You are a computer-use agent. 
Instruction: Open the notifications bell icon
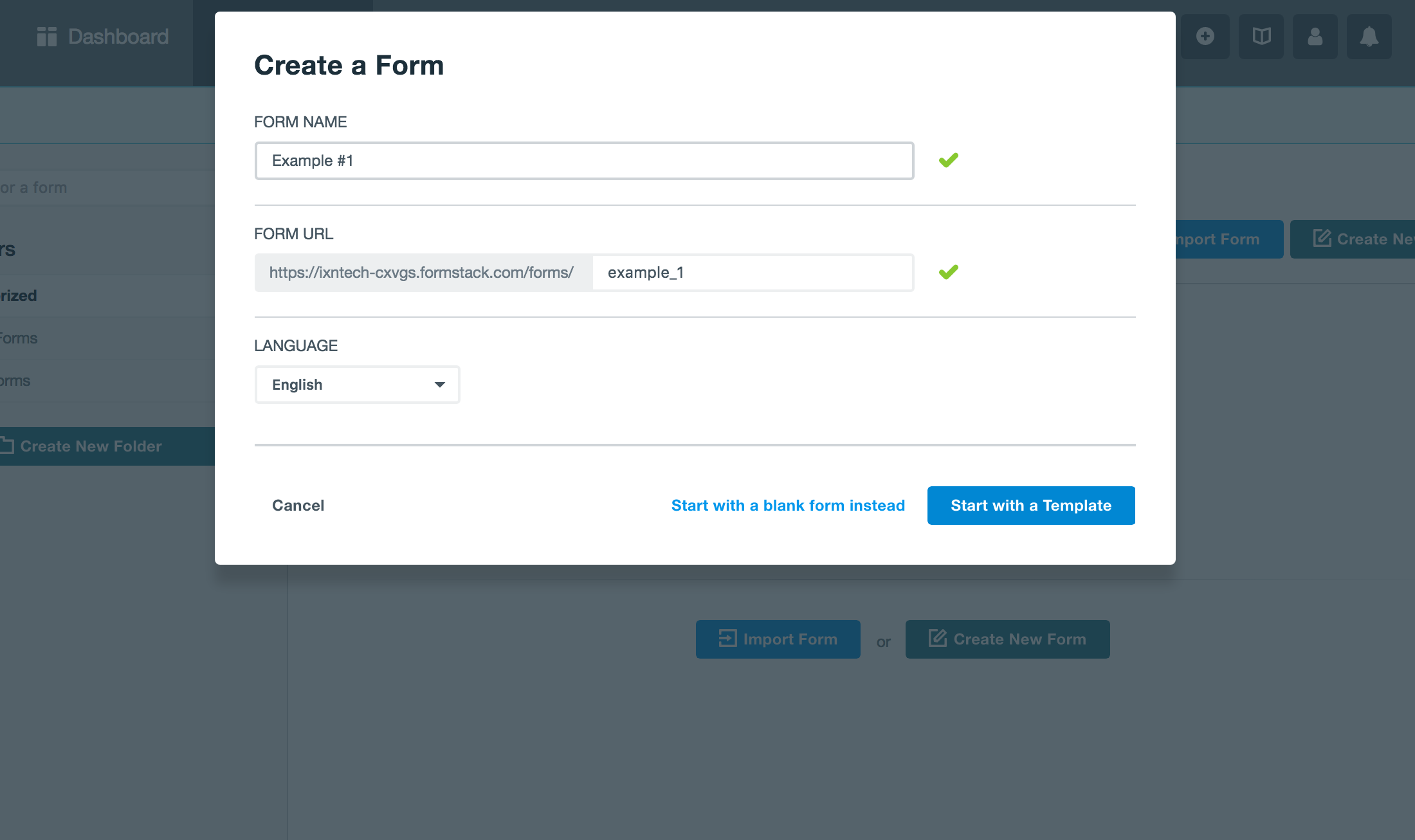[1369, 36]
